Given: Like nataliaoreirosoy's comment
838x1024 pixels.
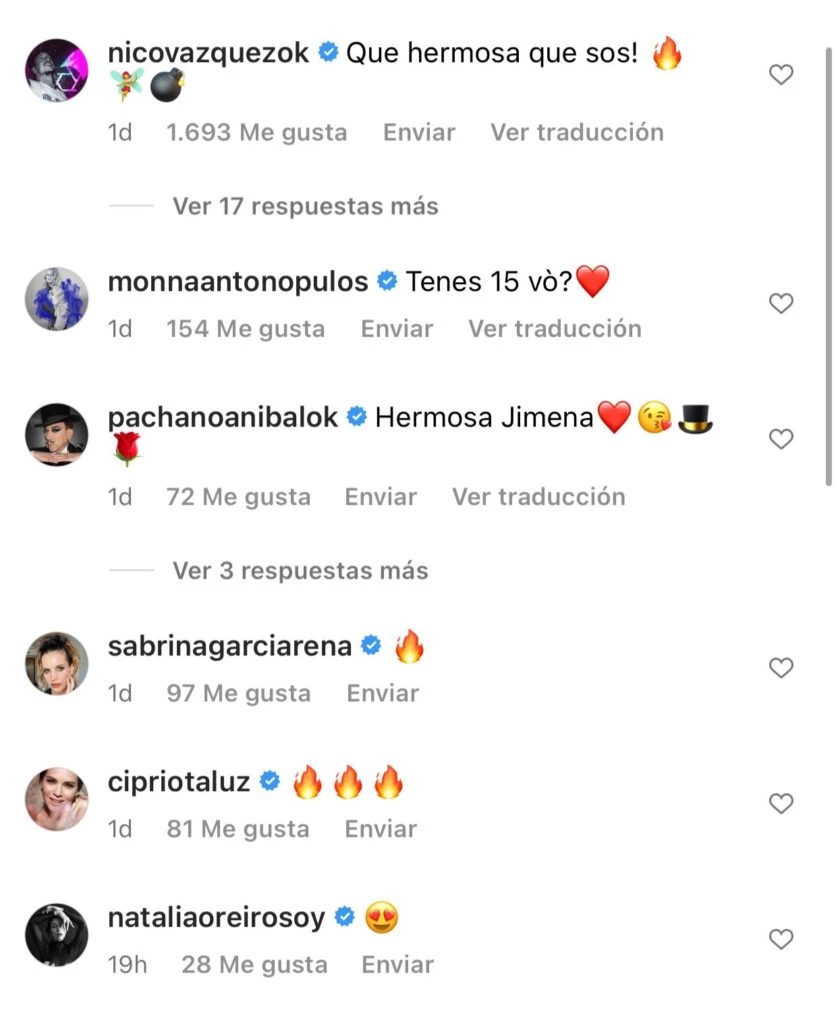Looking at the screenshot, I should pos(780,939).
